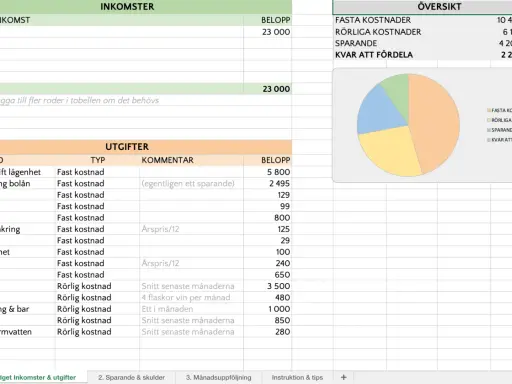Image resolution: width=512 pixels, height=384 pixels.
Task: Select the 5 800 amount cell
Action: [x=268, y=172]
